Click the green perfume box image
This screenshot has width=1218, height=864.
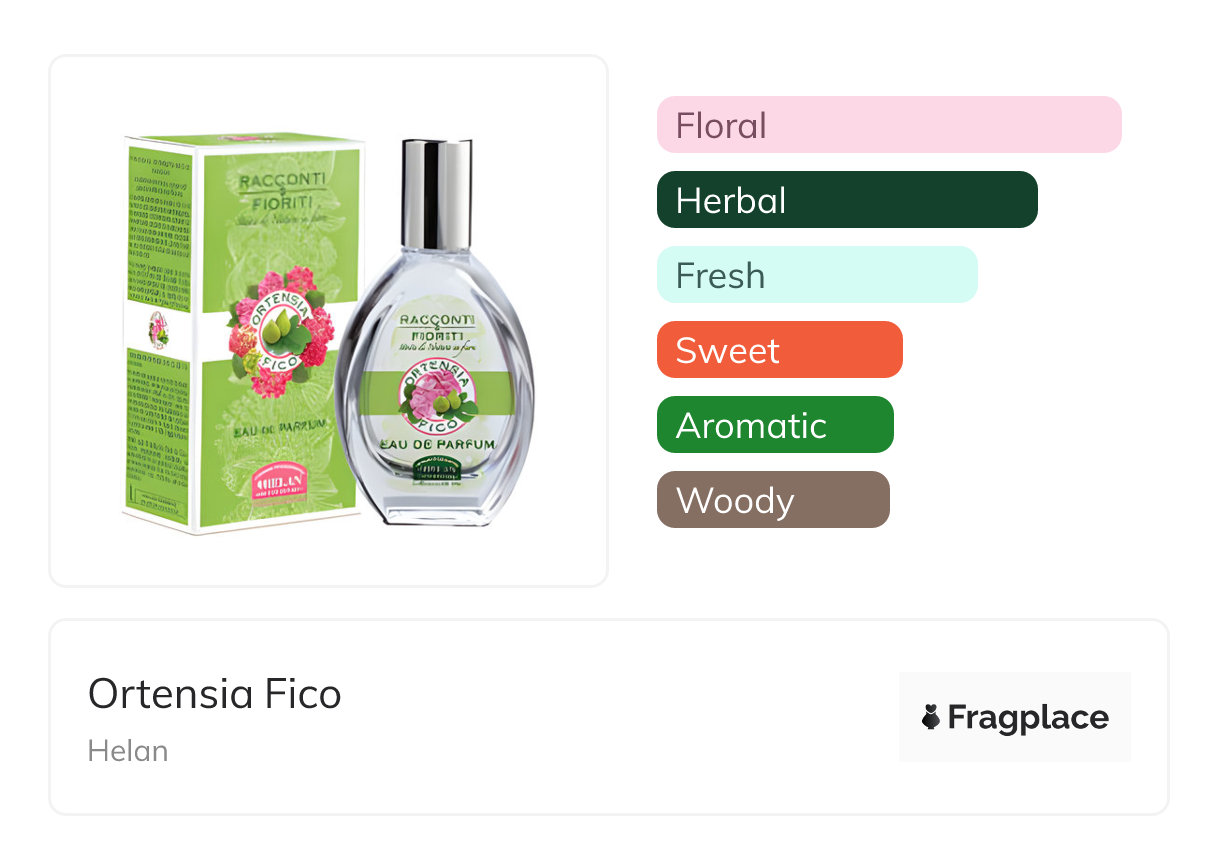coord(243,334)
